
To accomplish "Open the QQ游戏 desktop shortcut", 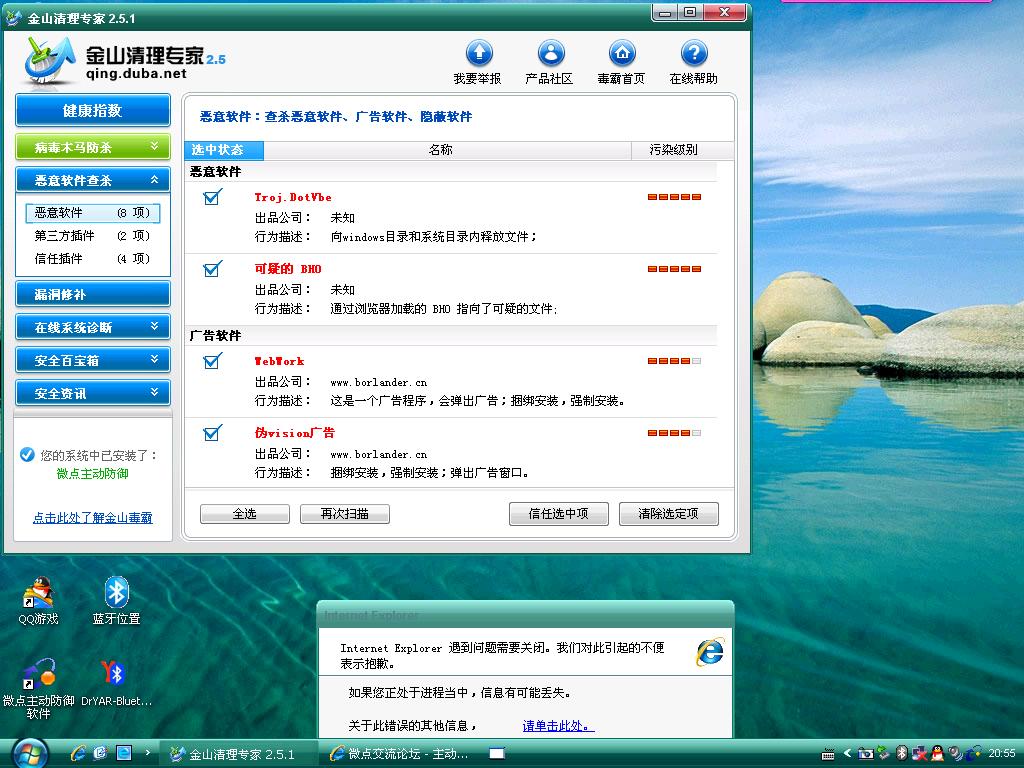I will click(x=38, y=600).
